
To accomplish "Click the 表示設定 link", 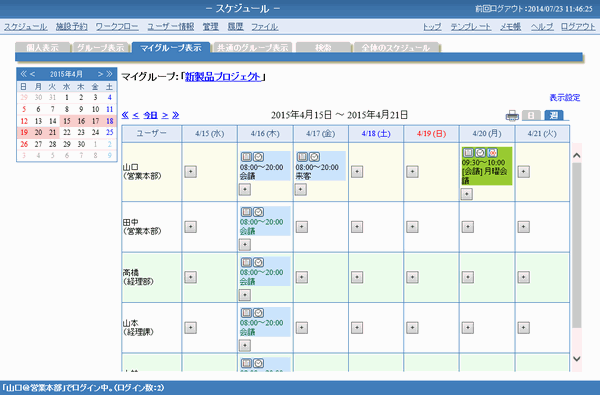I will pyautogui.click(x=565, y=98).
